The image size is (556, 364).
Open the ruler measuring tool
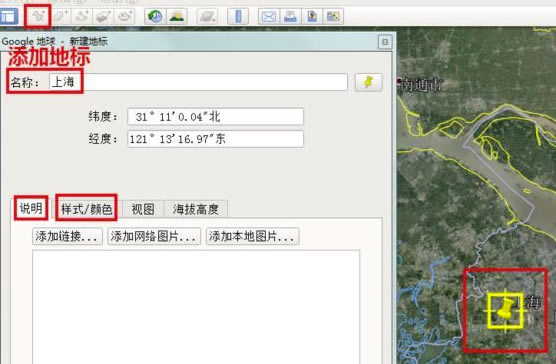tap(238, 16)
